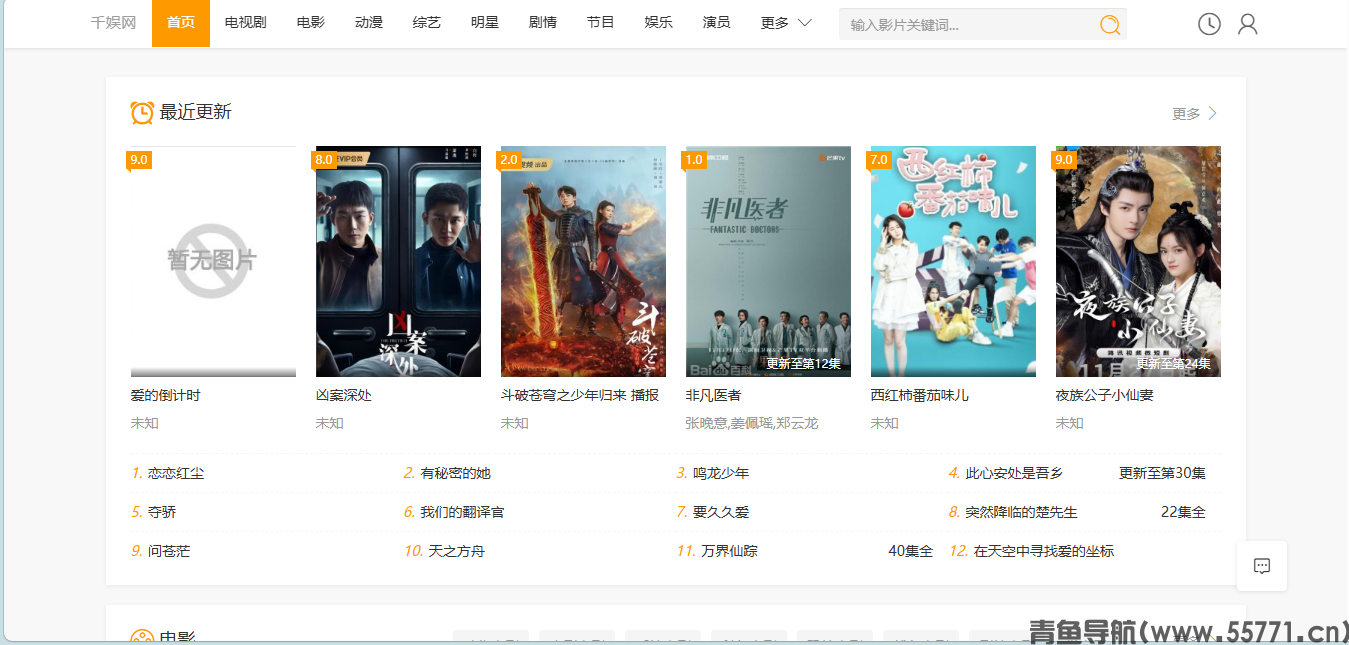
Task: Click the 22集全 status text
Action: [x=1183, y=513]
